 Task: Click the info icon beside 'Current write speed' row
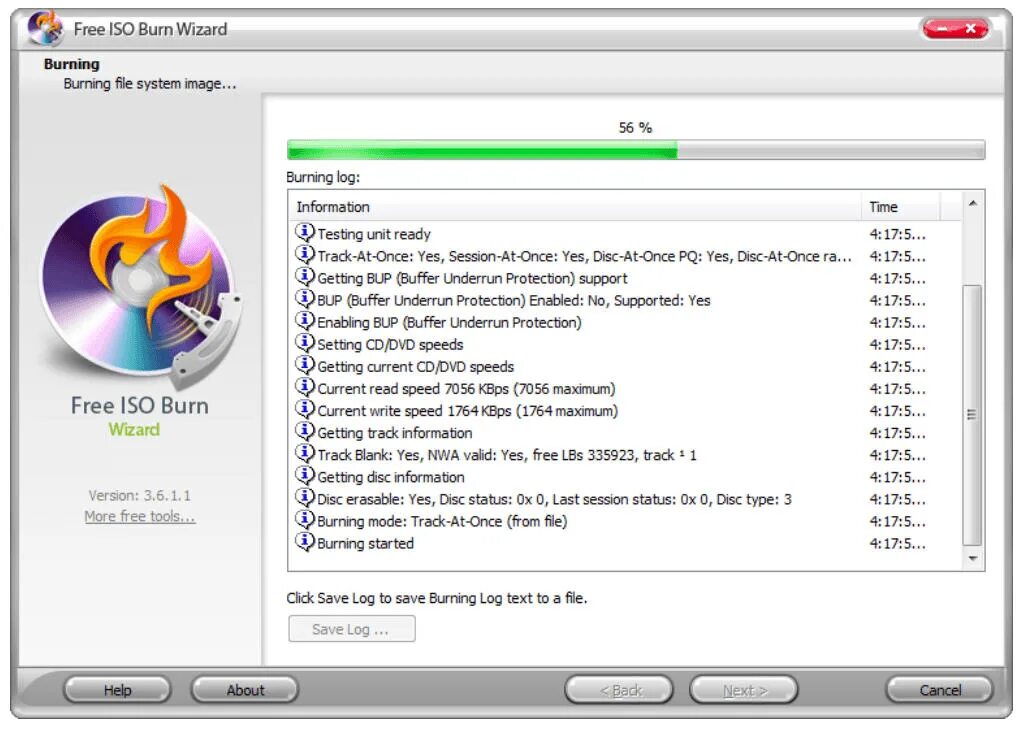tap(304, 409)
